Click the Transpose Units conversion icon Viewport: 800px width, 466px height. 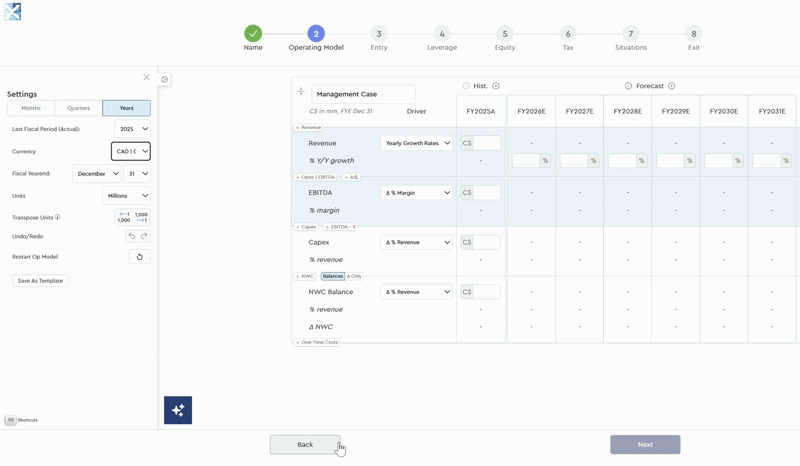pos(132,217)
